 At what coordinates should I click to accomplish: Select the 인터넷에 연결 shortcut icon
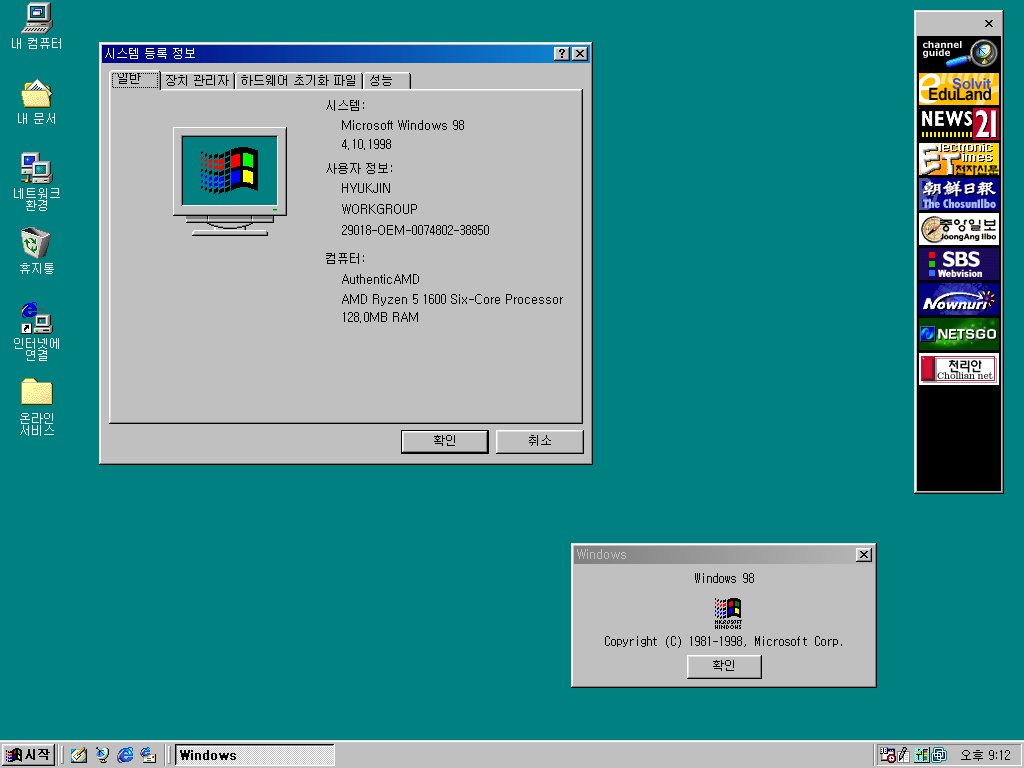point(37,332)
